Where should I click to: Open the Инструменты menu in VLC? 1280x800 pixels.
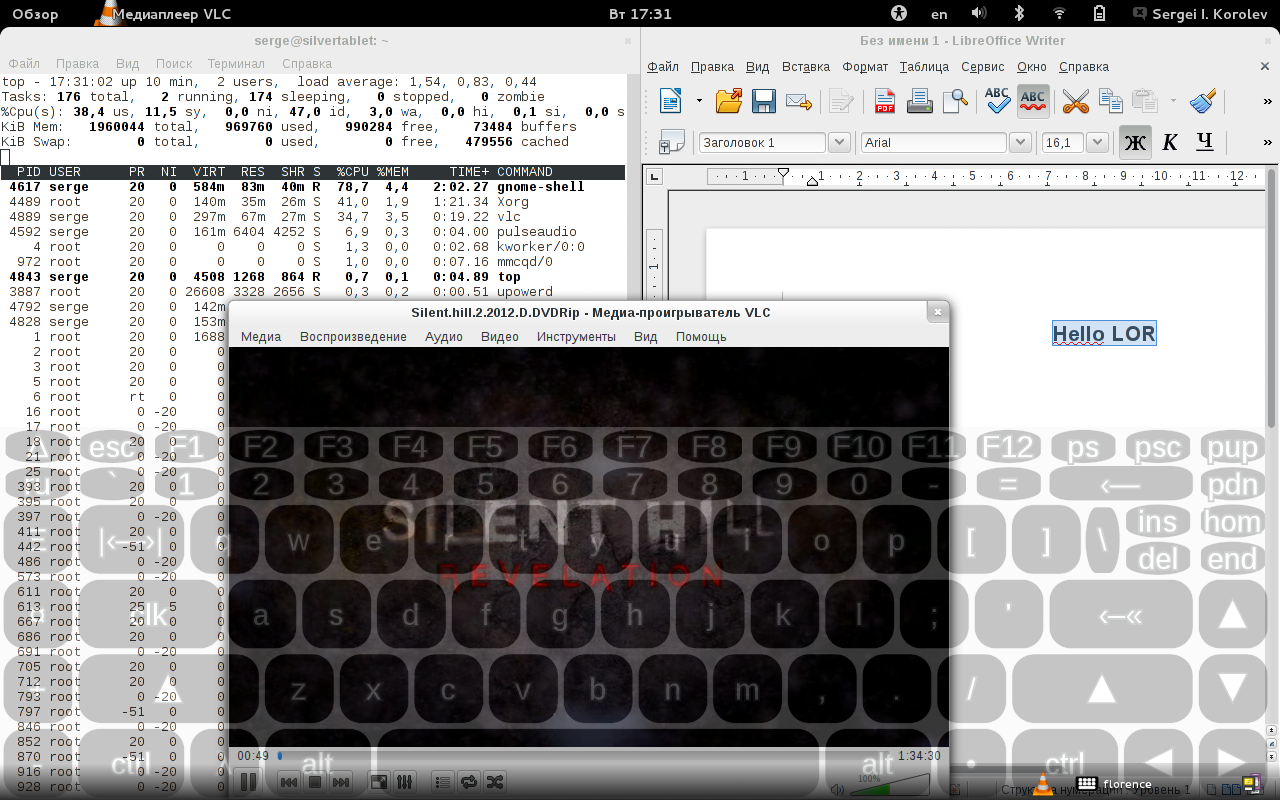click(x=576, y=336)
